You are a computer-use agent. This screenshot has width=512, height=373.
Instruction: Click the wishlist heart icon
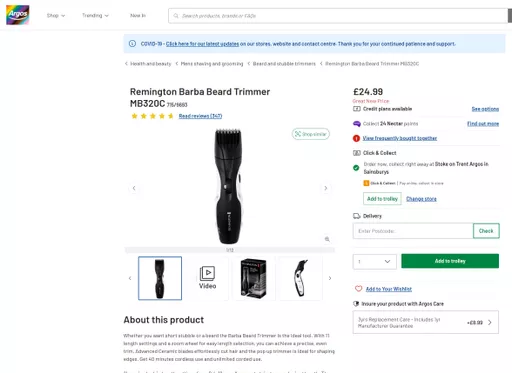pos(358,289)
